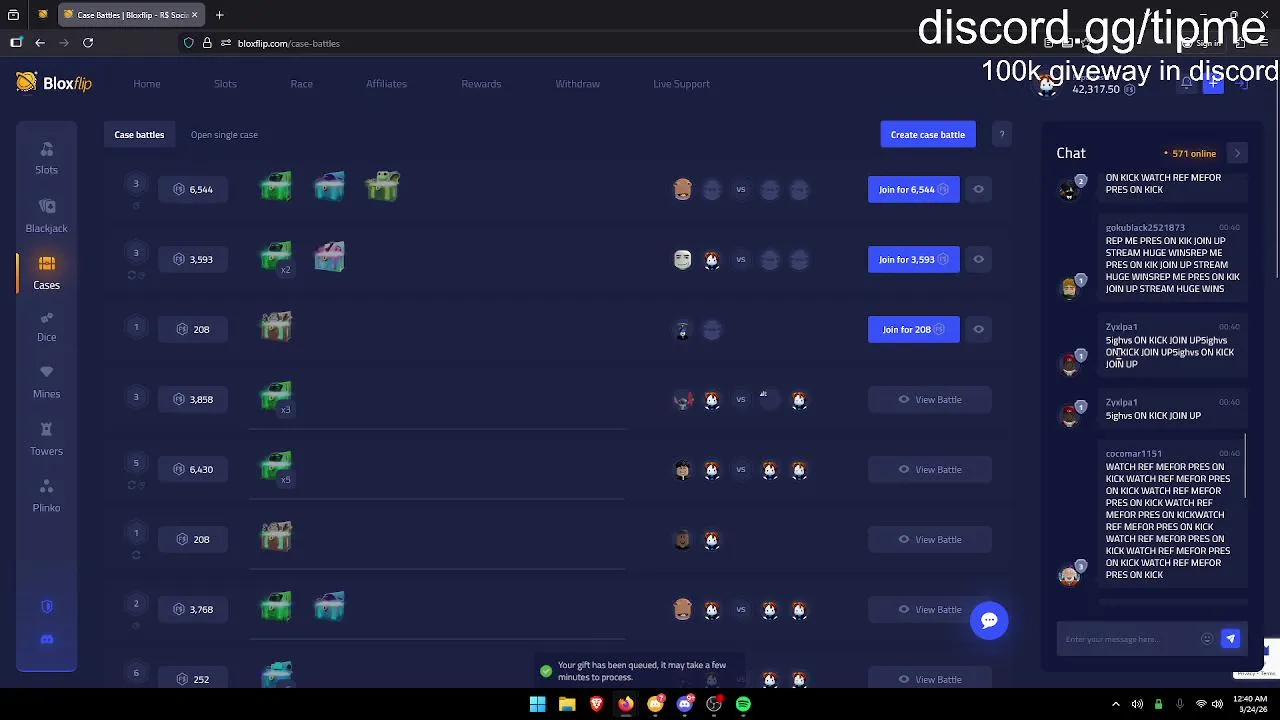This screenshot has width=1280, height=720.
Task: Click the pink case in 3,593 row
Action: click(x=329, y=257)
